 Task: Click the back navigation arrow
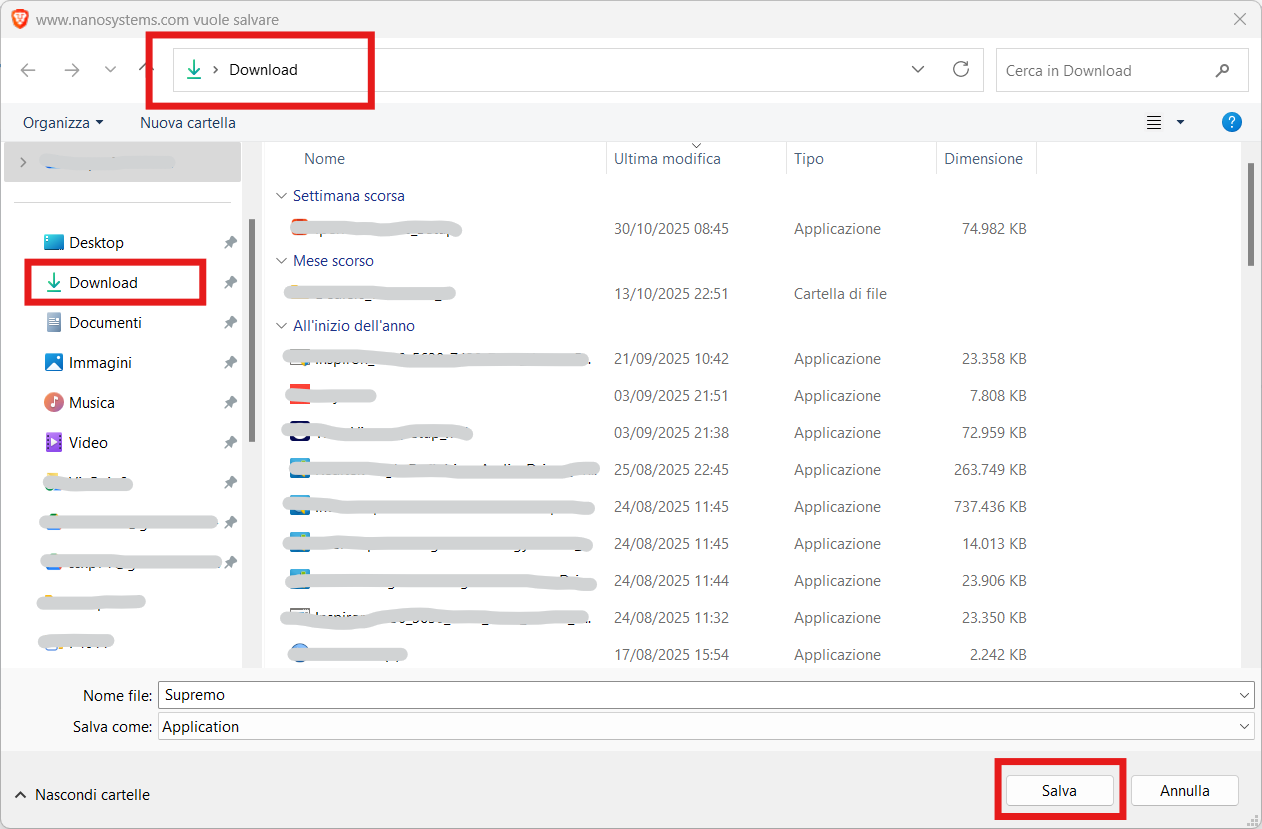pos(28,70)
